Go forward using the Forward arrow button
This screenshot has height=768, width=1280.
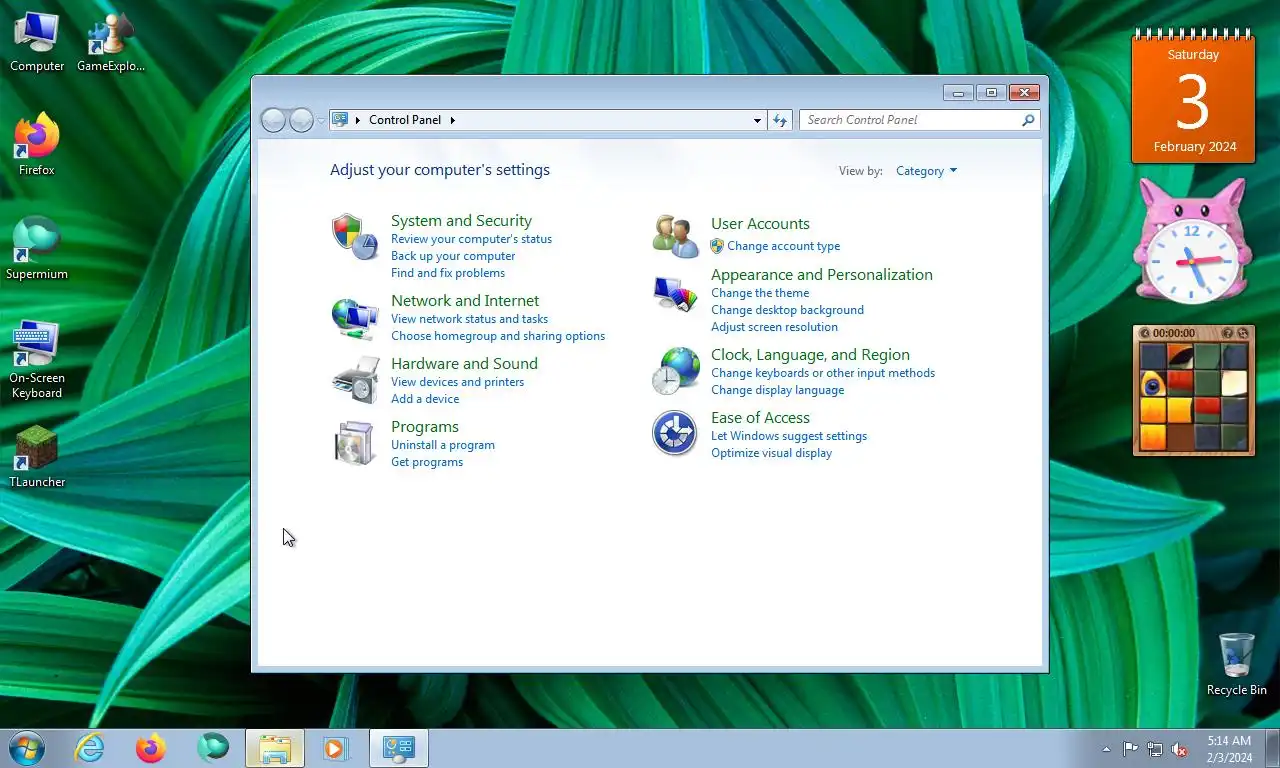(x=301, y=120)
